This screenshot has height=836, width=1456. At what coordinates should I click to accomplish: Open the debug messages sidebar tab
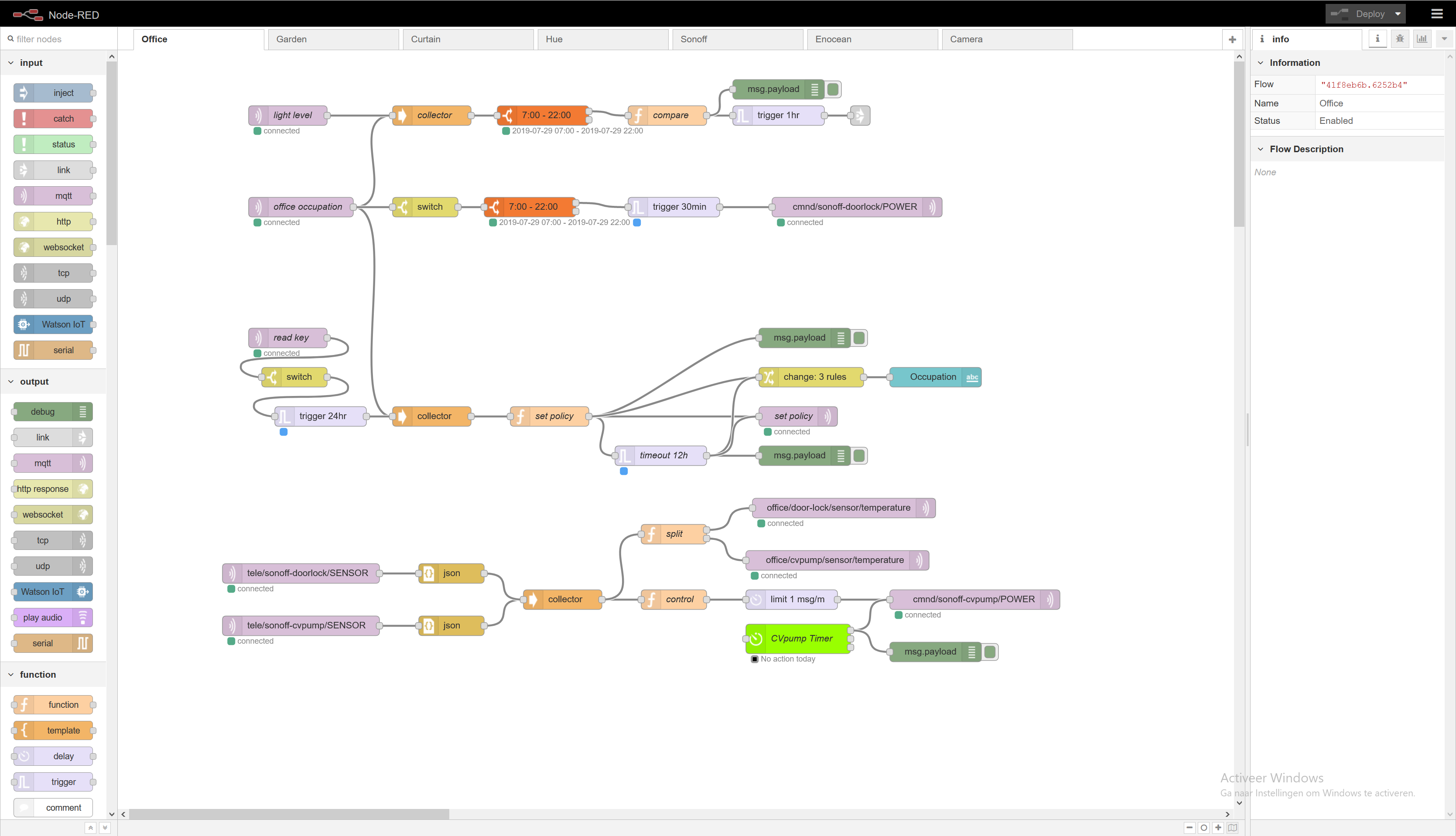1400,39
